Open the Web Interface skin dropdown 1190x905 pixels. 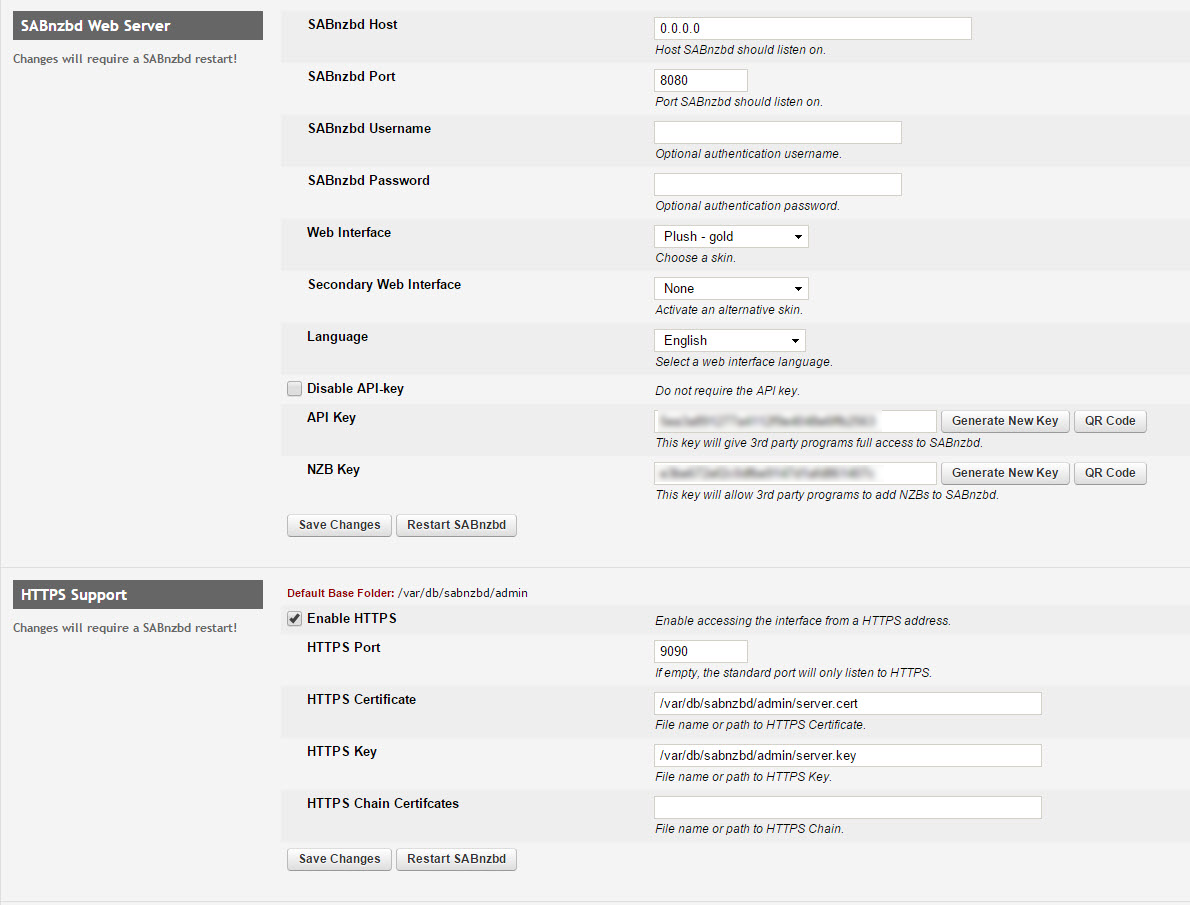click(x=731, y=236)
